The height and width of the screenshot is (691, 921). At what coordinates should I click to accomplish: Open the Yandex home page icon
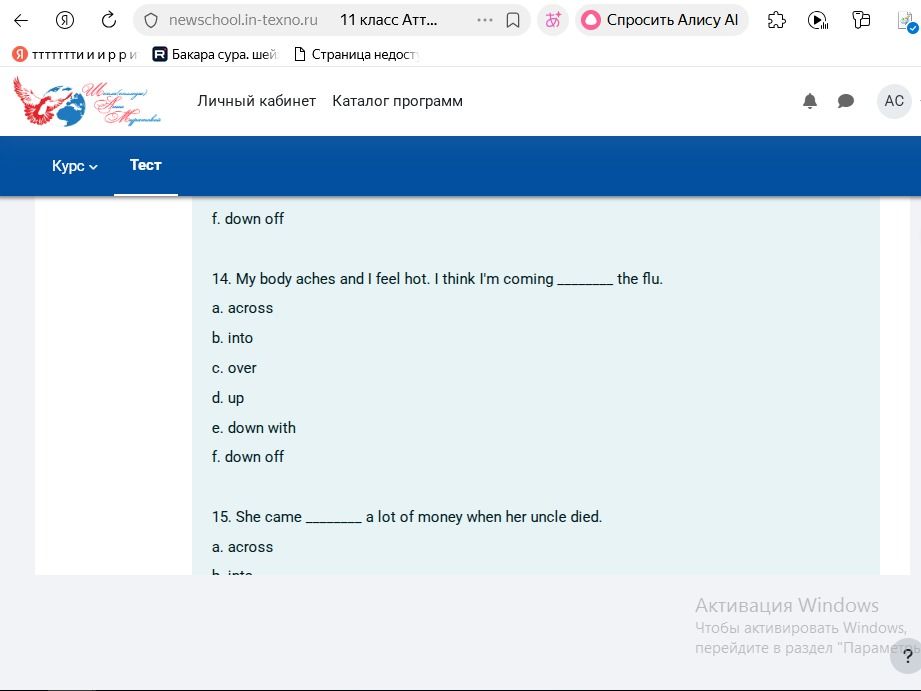65,21
